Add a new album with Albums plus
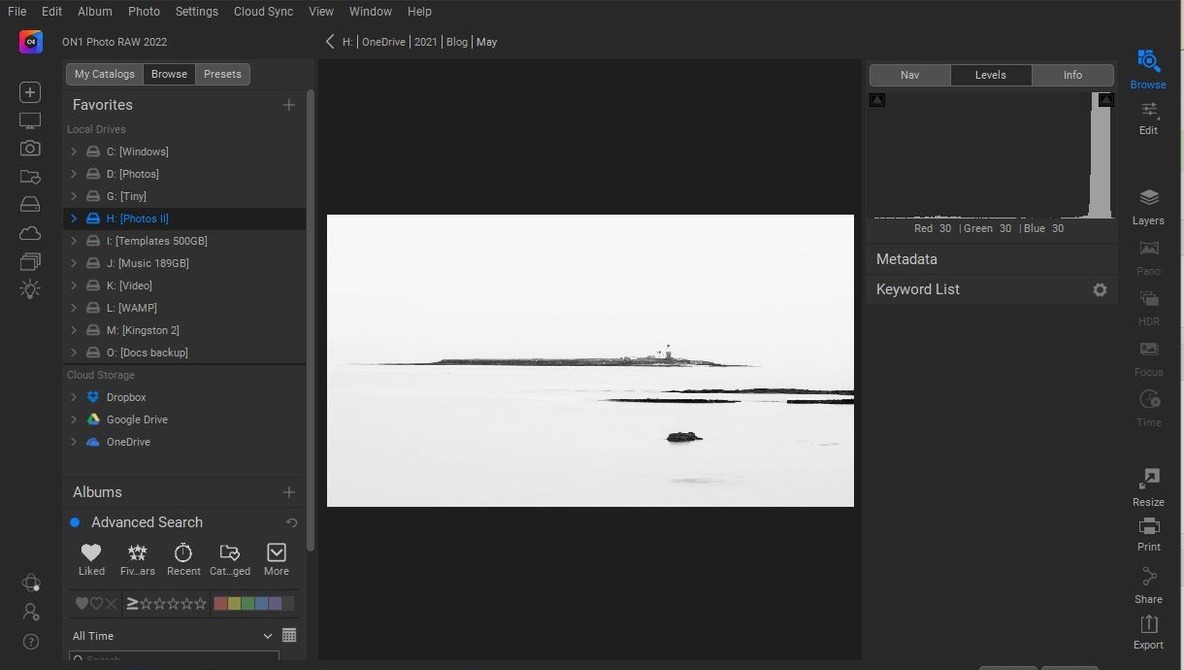The width and height of the screenshot is (1184, 670). (288, 492)
